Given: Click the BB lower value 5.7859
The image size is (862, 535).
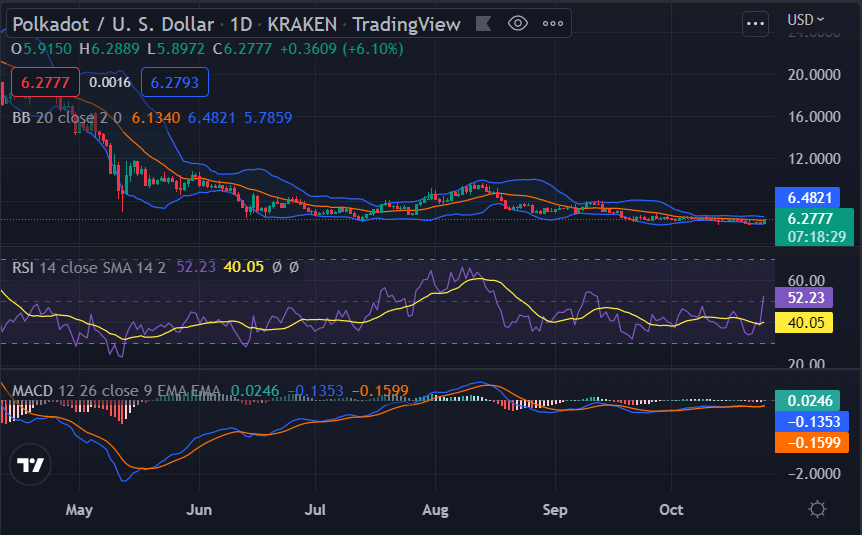Looking at the screenshot, I should coord(268,118).
